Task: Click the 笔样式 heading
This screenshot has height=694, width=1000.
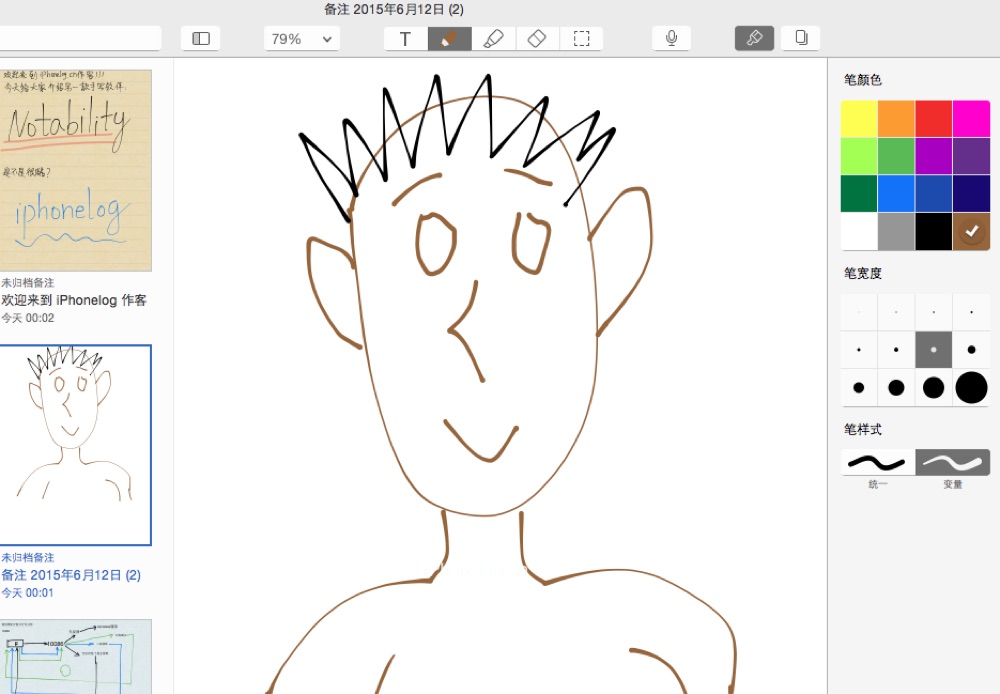Action: (862, 429)
